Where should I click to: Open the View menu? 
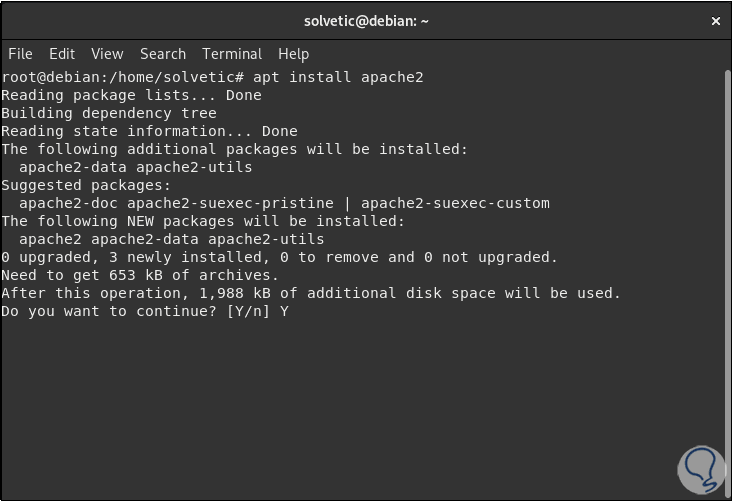tap(107, 54)
